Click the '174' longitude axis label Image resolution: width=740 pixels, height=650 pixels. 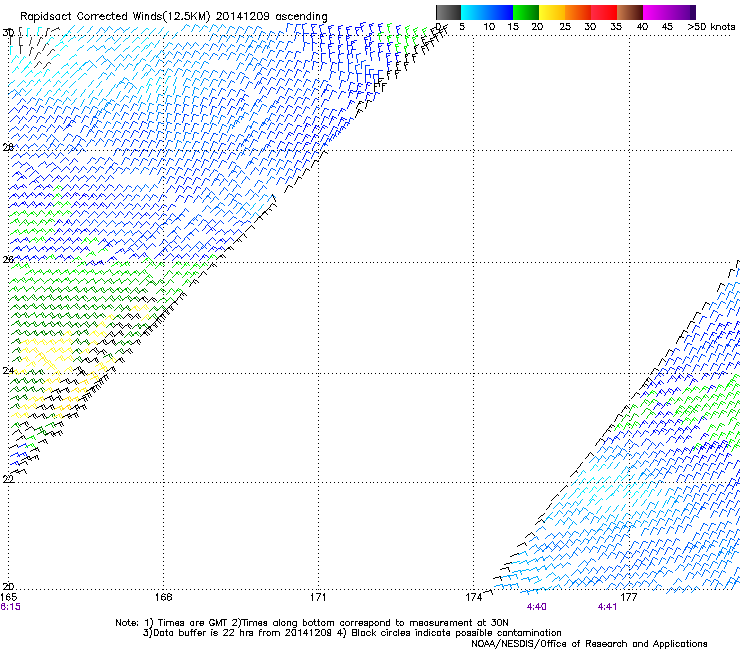473,597
